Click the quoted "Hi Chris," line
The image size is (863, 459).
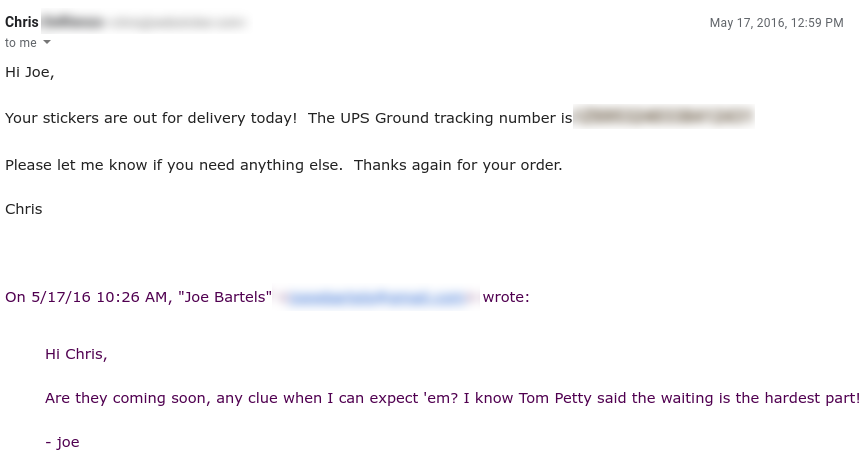coord(76,353)
